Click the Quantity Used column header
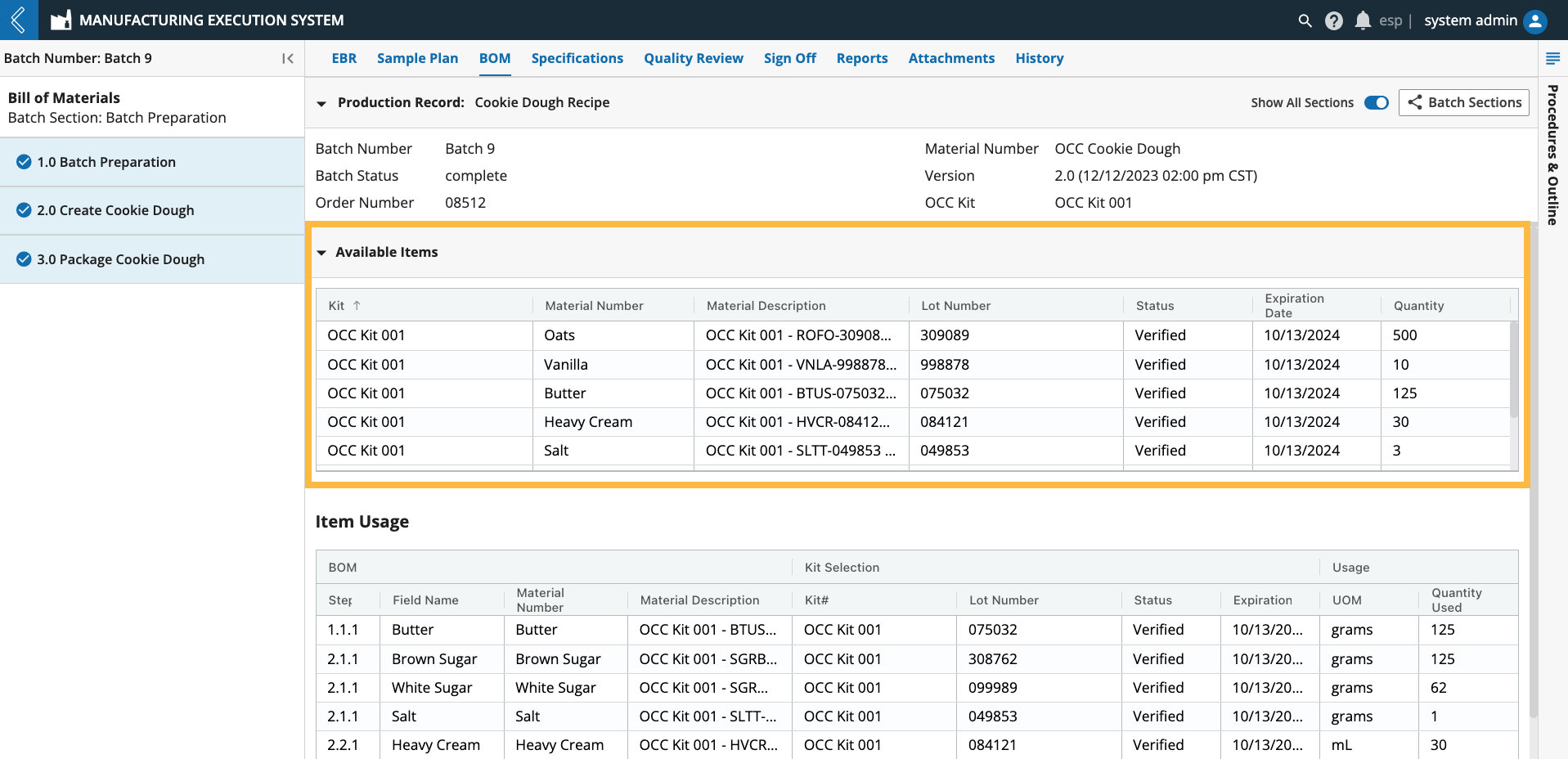Viewport: 1568px width, 759px height. (1456, 600)
